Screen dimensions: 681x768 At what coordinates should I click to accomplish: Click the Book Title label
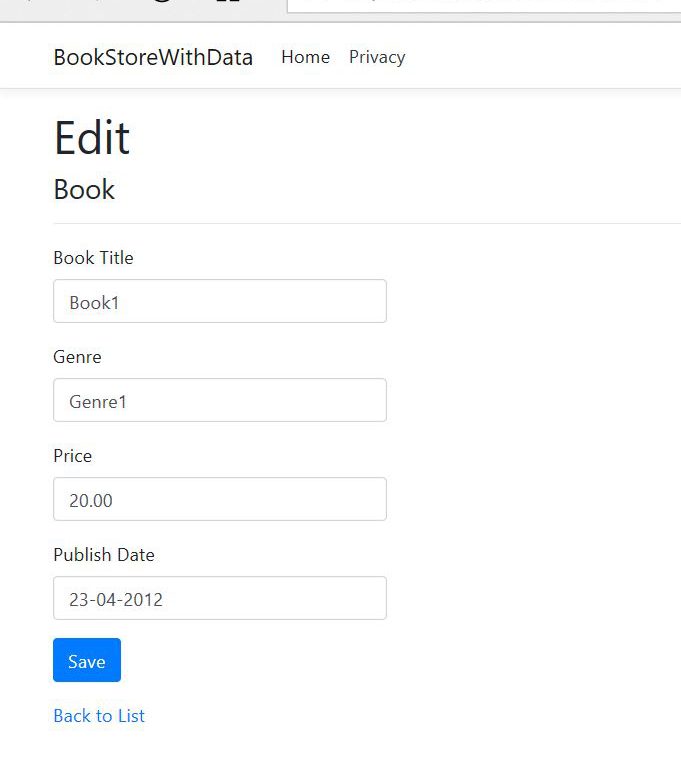(93, 258)
